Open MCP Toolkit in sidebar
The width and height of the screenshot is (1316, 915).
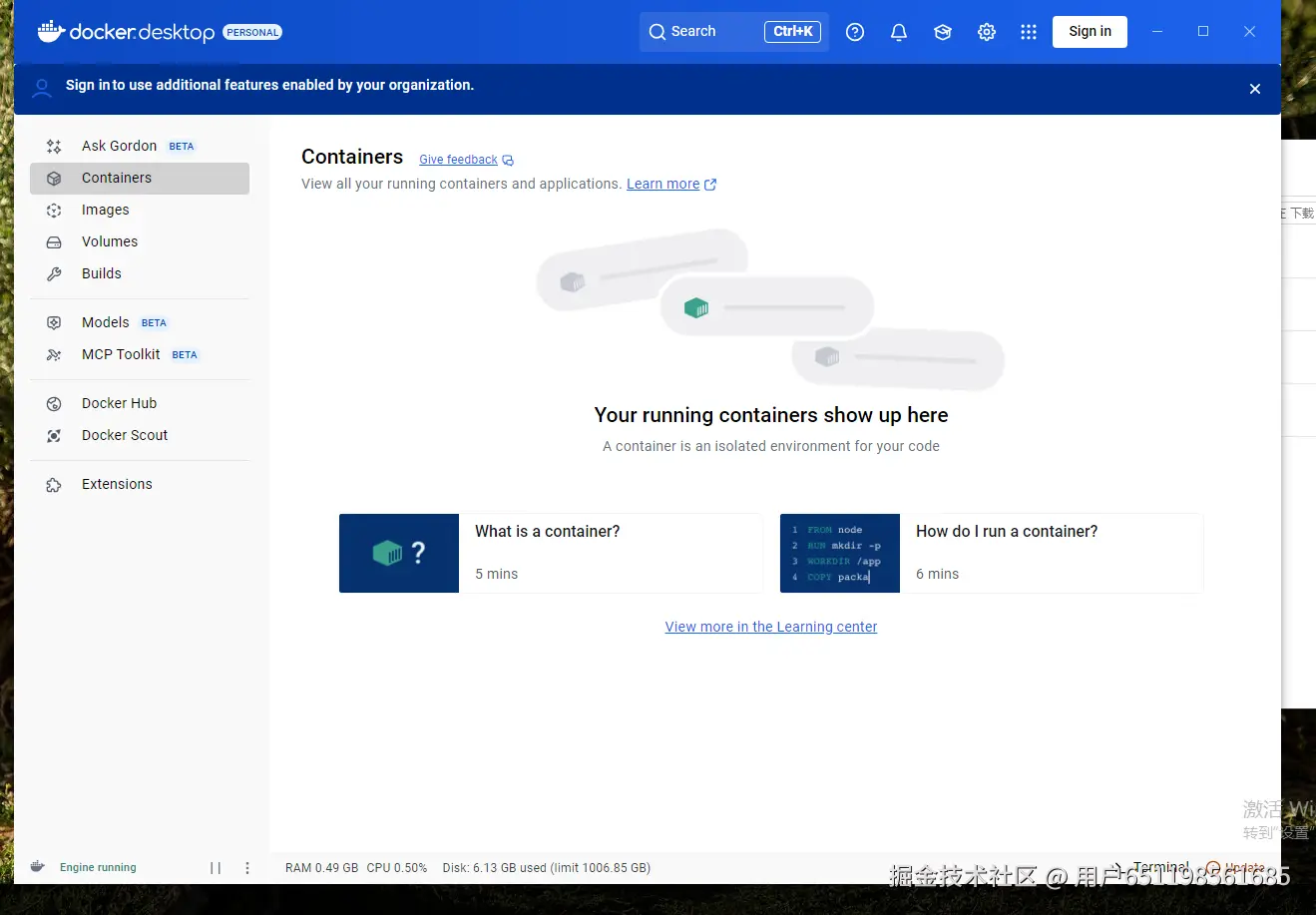(x=140, y=354)
